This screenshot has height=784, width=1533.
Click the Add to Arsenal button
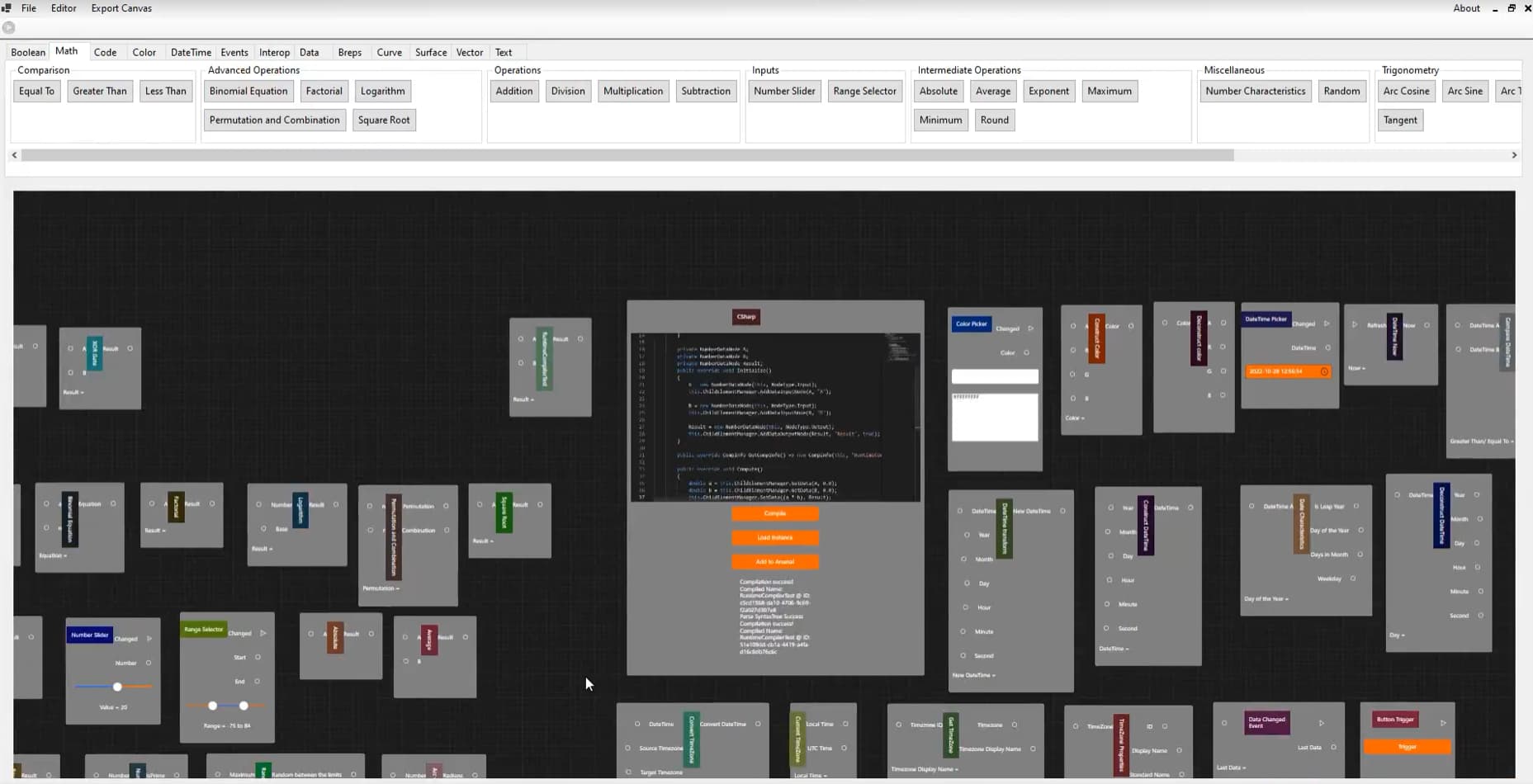pyautogui.click(x=775, y=562)
